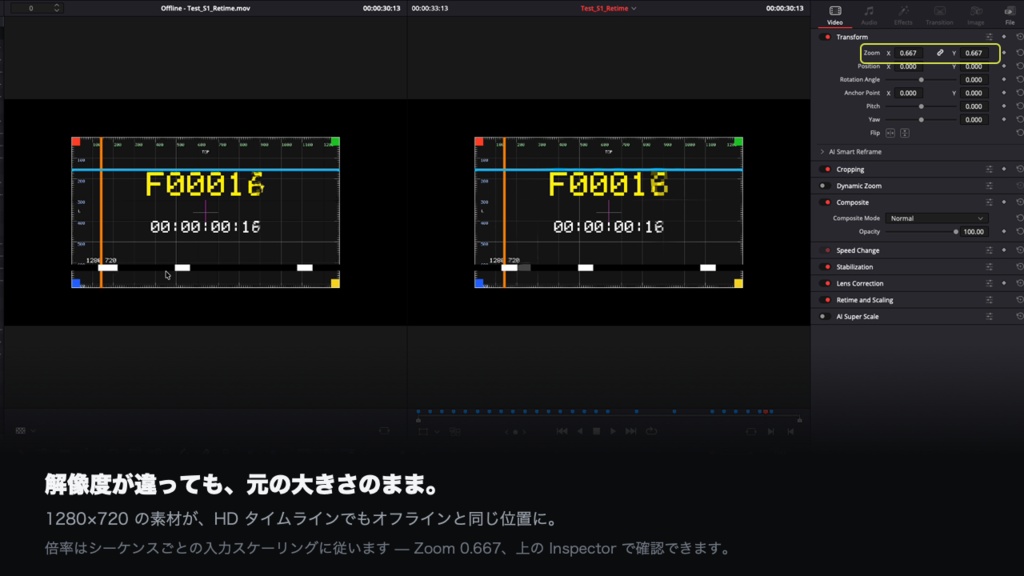Open the File inspector tab

pos(1010,14)
